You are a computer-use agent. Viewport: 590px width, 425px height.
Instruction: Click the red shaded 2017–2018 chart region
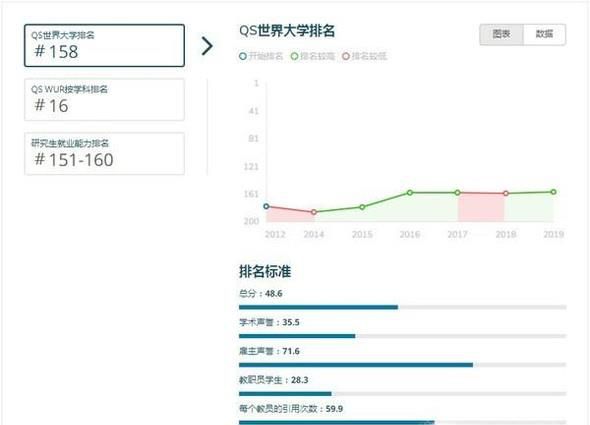481,207
